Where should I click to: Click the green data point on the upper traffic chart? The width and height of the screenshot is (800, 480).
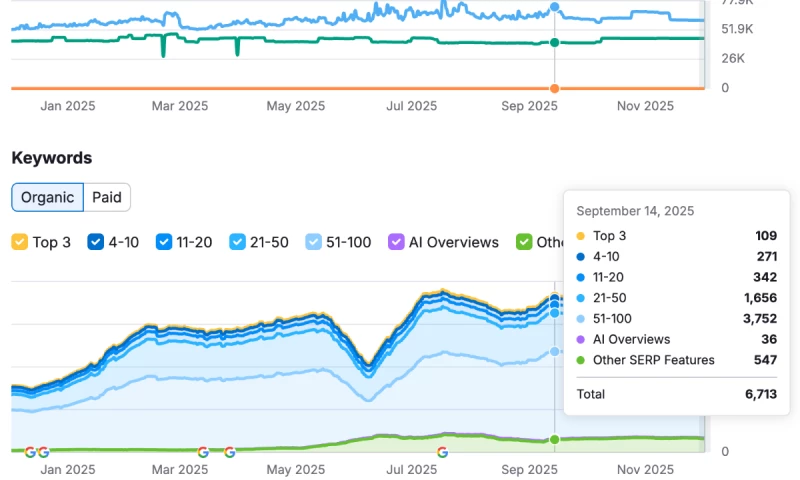[555, 42]
